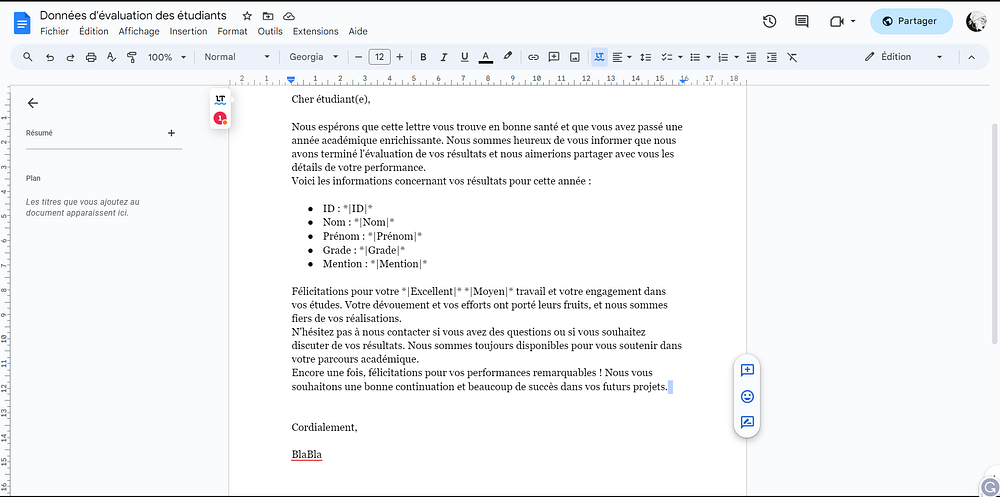The height and width of the screenshot is (497, 1000).
Task: Expand numbered list options arrow
Action: [737, 57]
